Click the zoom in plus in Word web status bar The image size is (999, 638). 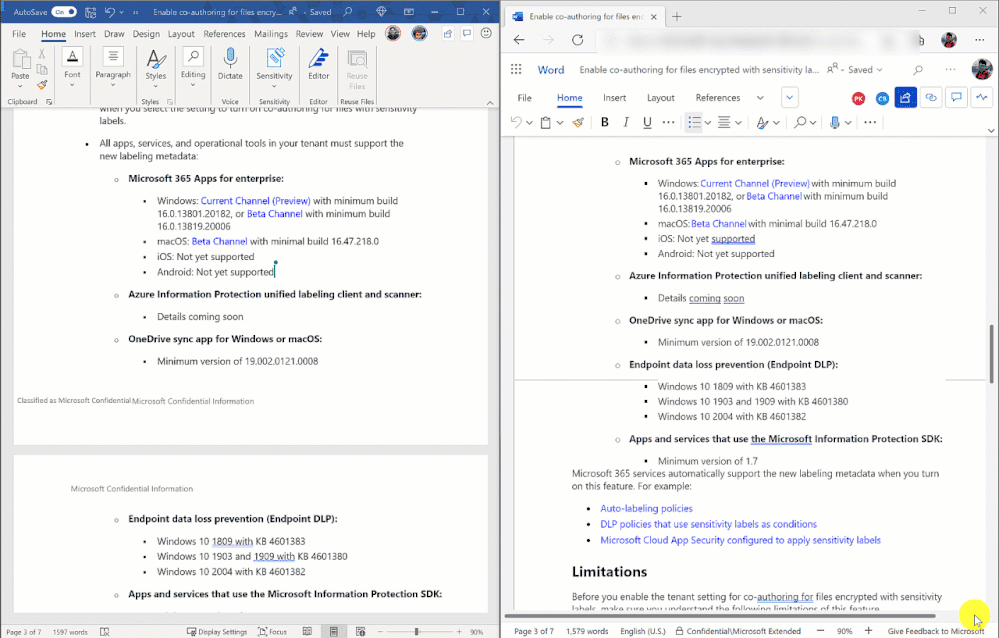tap(868, 630)
